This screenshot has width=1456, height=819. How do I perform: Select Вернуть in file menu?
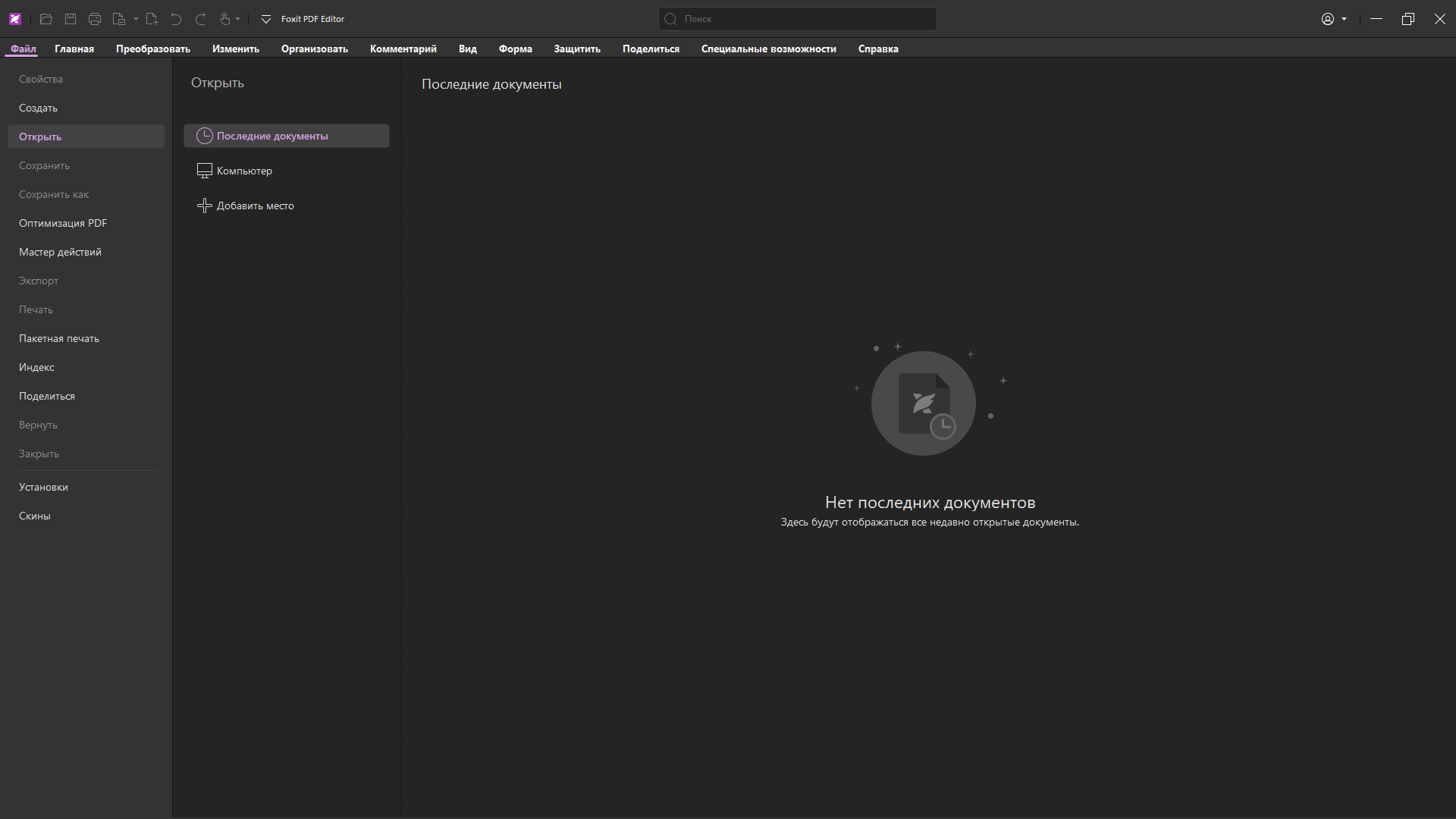click(x=86, y=425)
